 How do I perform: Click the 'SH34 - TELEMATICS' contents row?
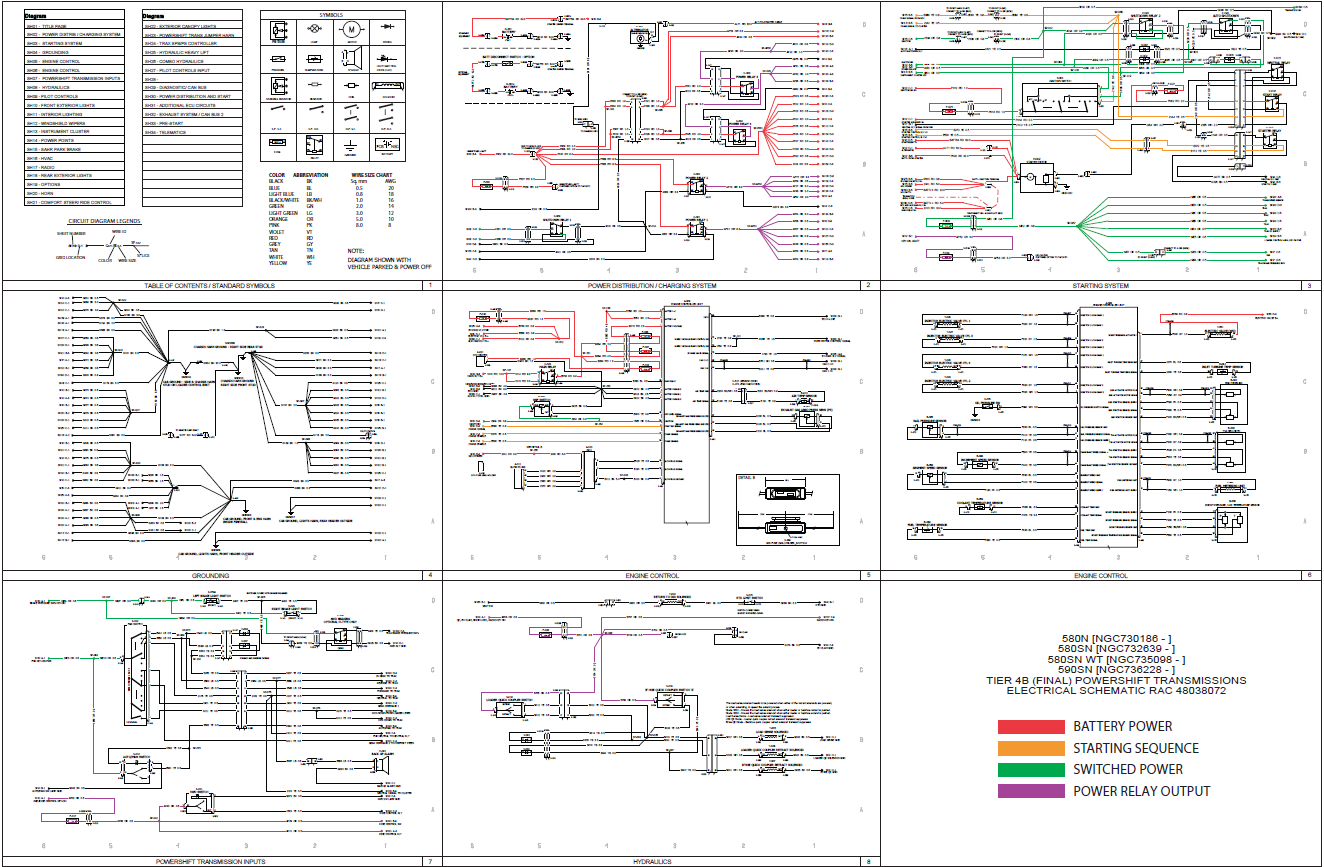coord(192,132)
